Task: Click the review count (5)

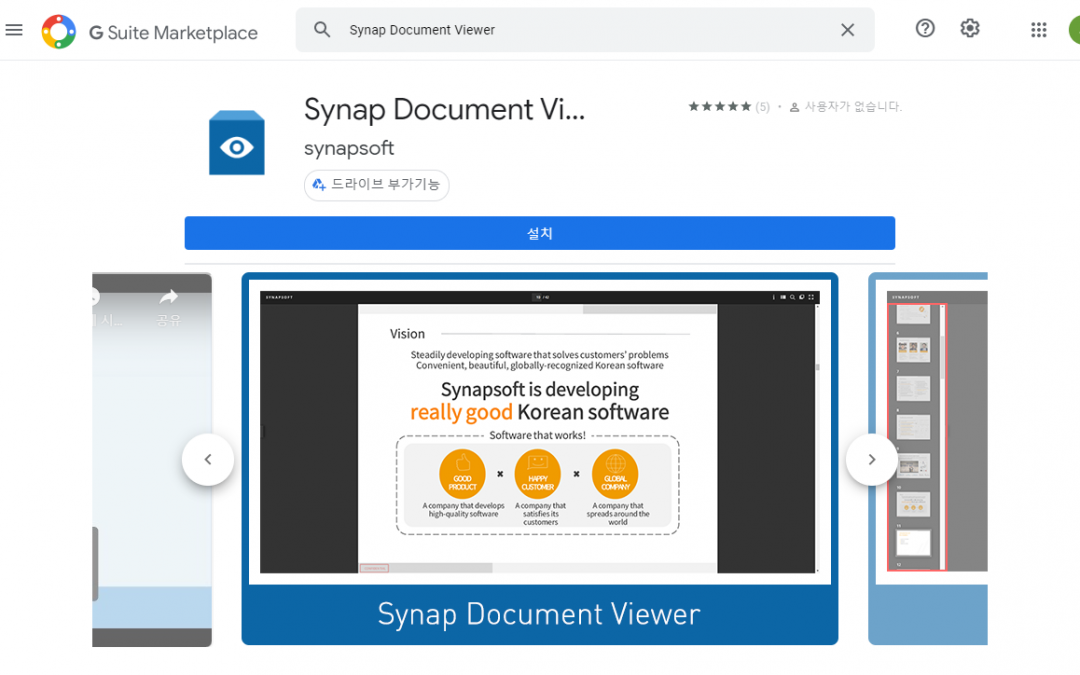Action: pyautogui.click(x=762, y=107)
